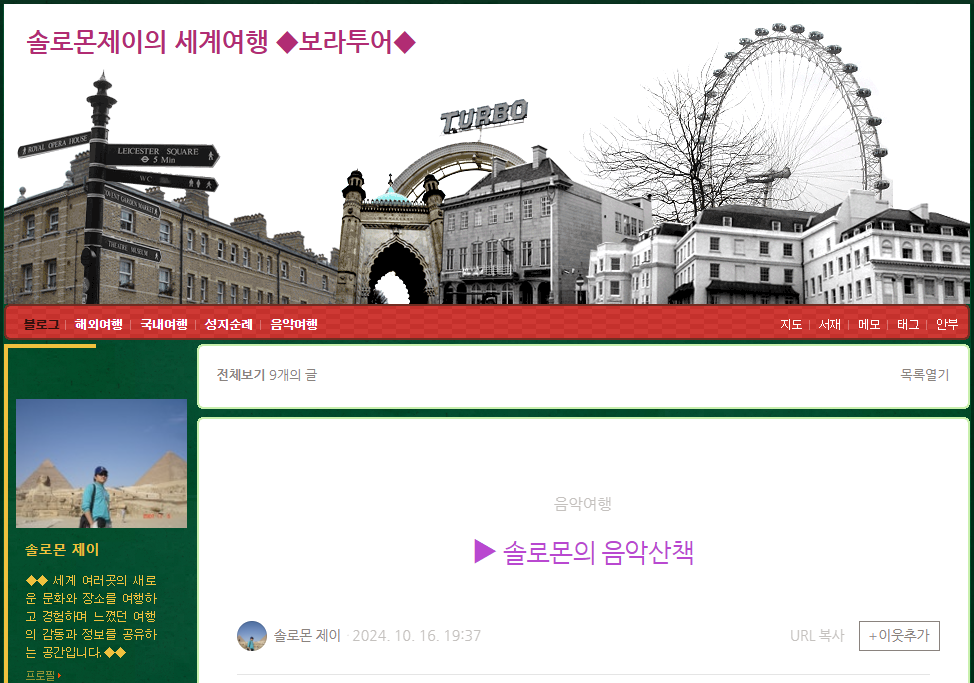This screenshot has width=974, height=683.
Task: Expand the post list with 목록열기
Action: [x=924, y=375]
